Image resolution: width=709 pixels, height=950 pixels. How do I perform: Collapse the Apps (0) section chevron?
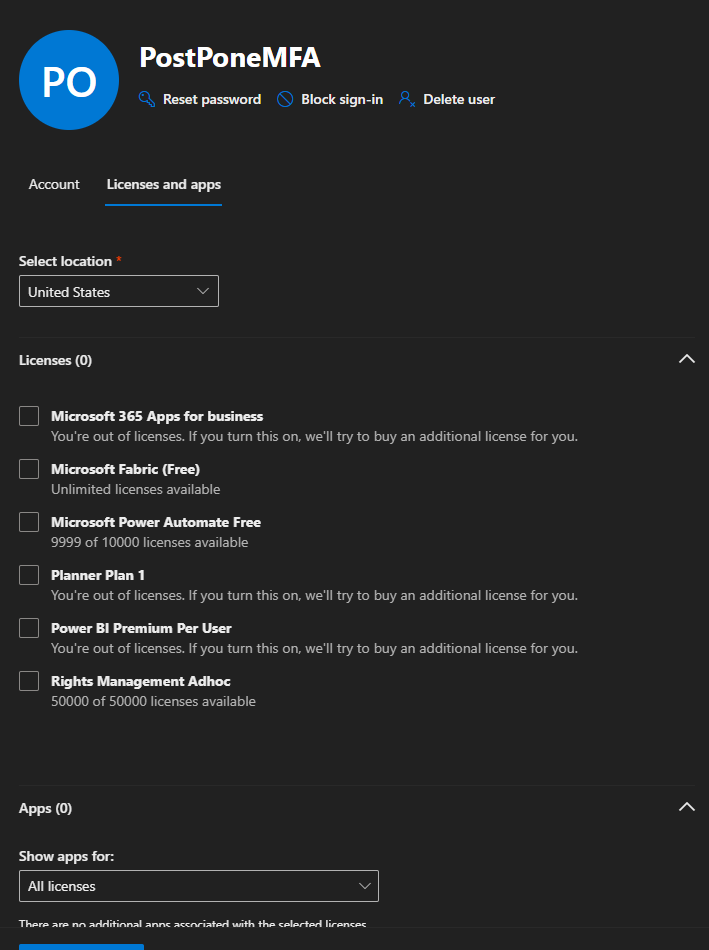687,807
